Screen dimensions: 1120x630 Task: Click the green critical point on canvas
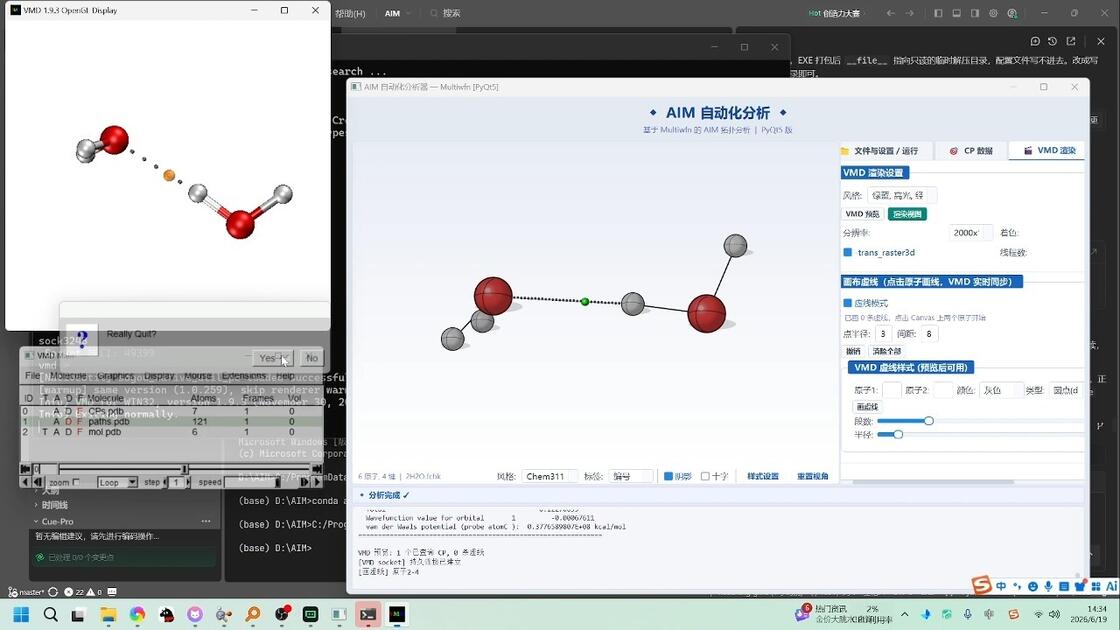[x=585, y=301]
